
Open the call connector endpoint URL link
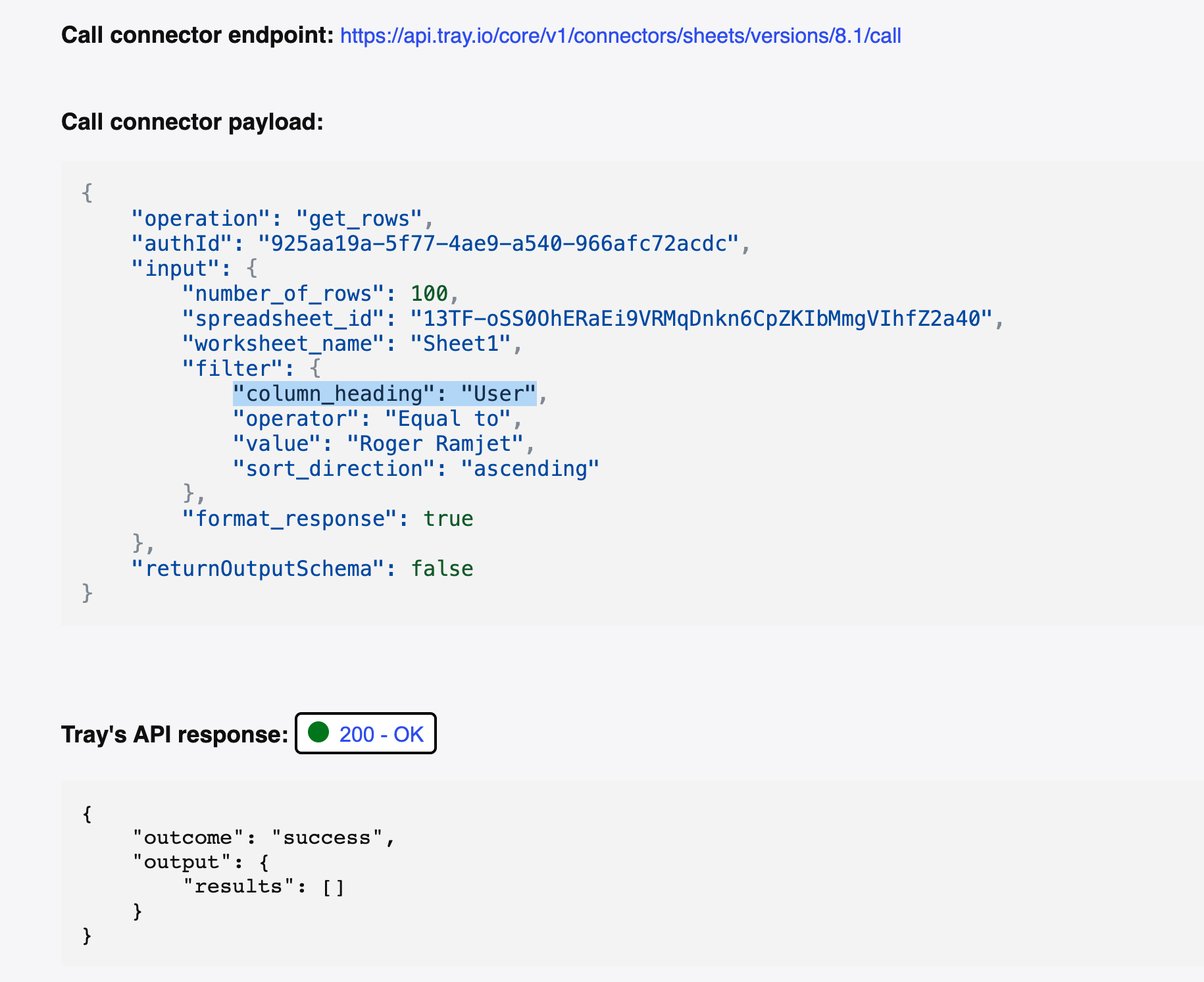tap(620, 36)
